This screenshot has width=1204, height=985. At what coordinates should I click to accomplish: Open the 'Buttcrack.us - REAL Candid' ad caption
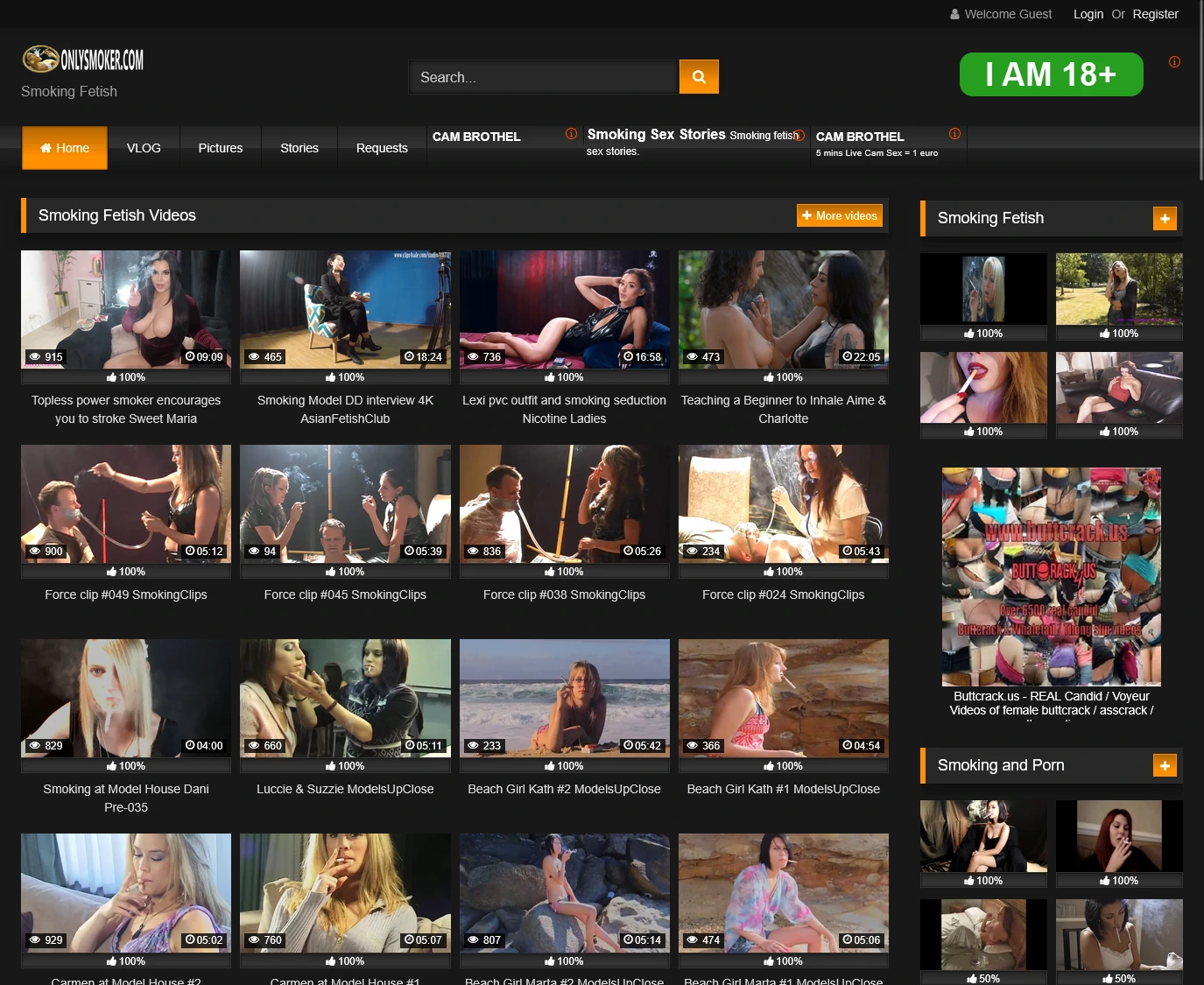coord(1052,704)
